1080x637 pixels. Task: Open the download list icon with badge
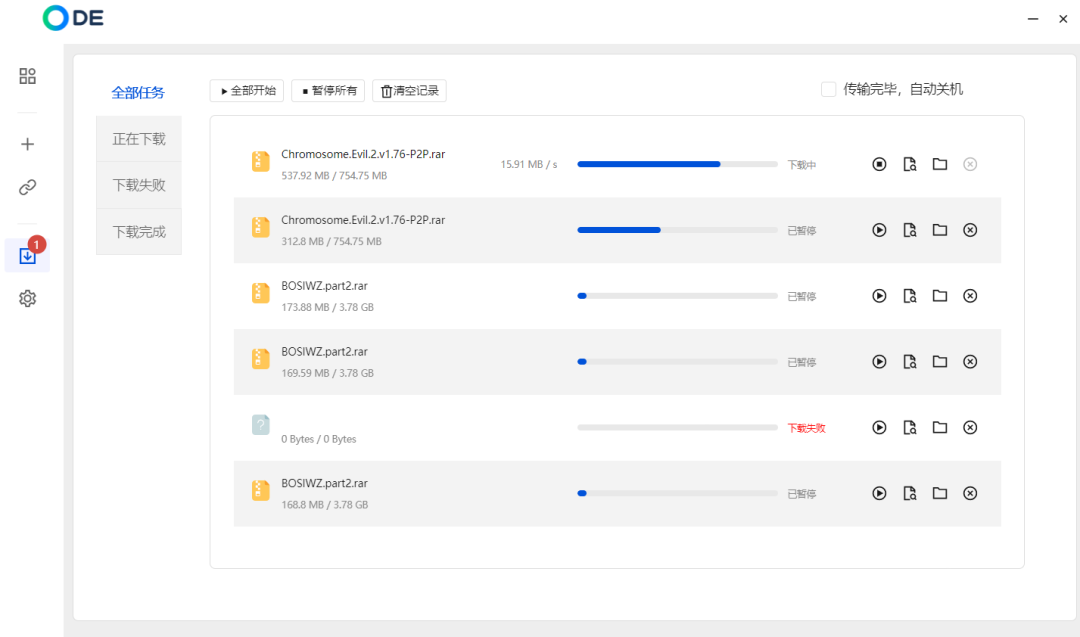[x=28, y=255]
